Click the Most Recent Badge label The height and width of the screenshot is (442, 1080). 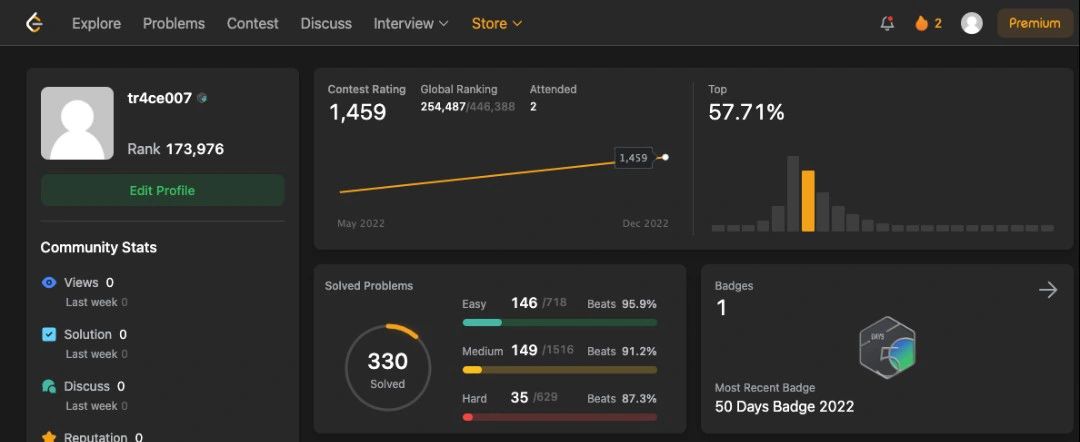click(765, 388)
